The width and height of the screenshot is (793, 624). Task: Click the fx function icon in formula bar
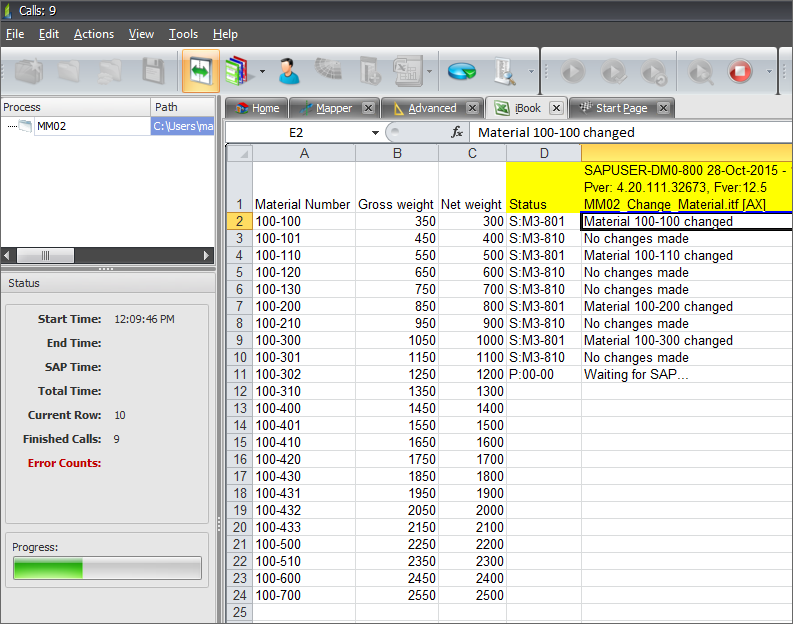(457, 132)
